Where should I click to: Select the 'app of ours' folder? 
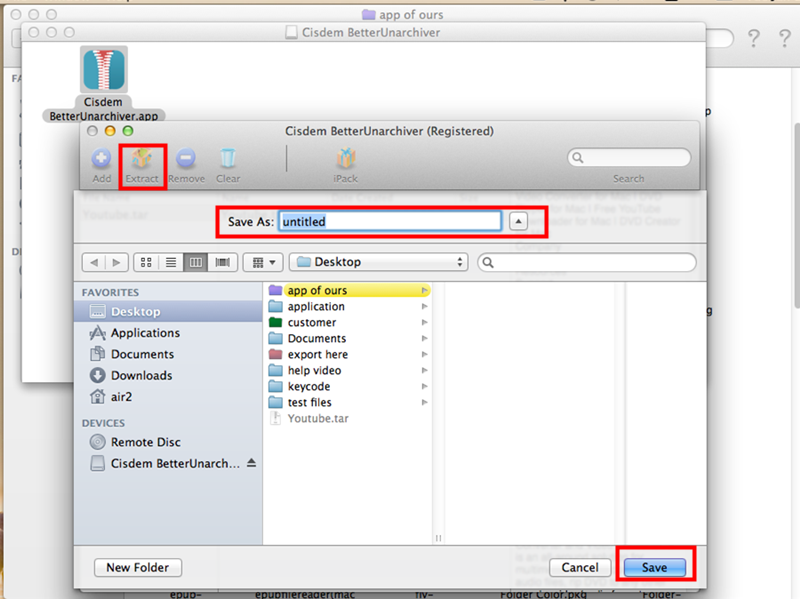point(349,290)
